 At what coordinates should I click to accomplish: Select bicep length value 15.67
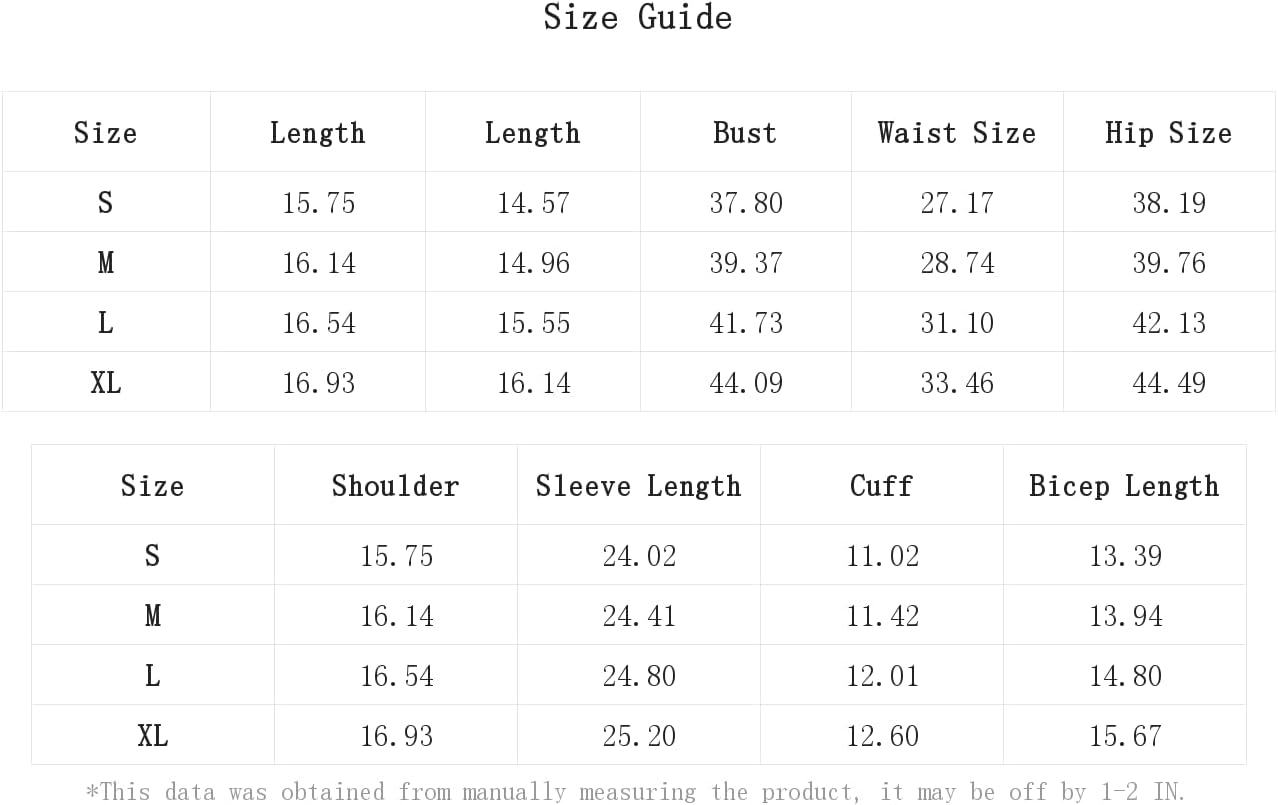tap(1126, 736)
